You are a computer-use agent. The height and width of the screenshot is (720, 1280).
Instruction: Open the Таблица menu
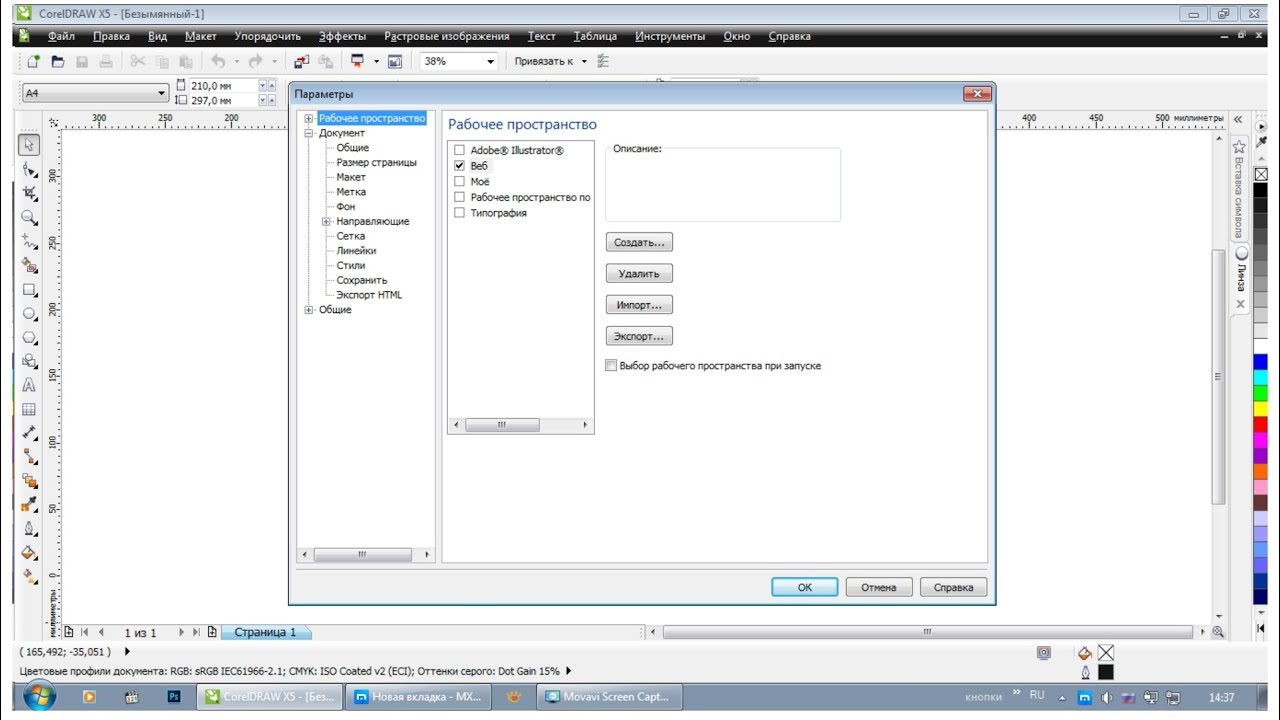(596, 36)
